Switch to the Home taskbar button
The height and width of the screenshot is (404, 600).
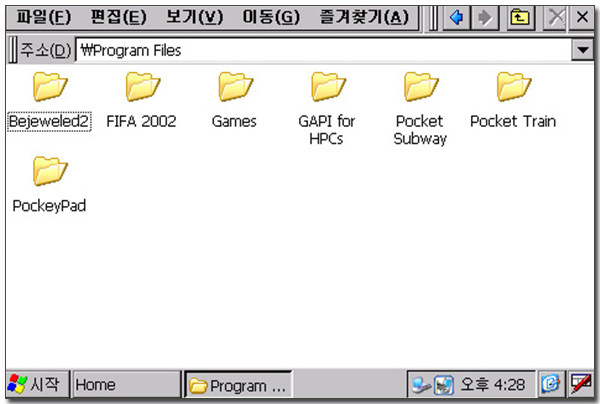pos(126,384)
